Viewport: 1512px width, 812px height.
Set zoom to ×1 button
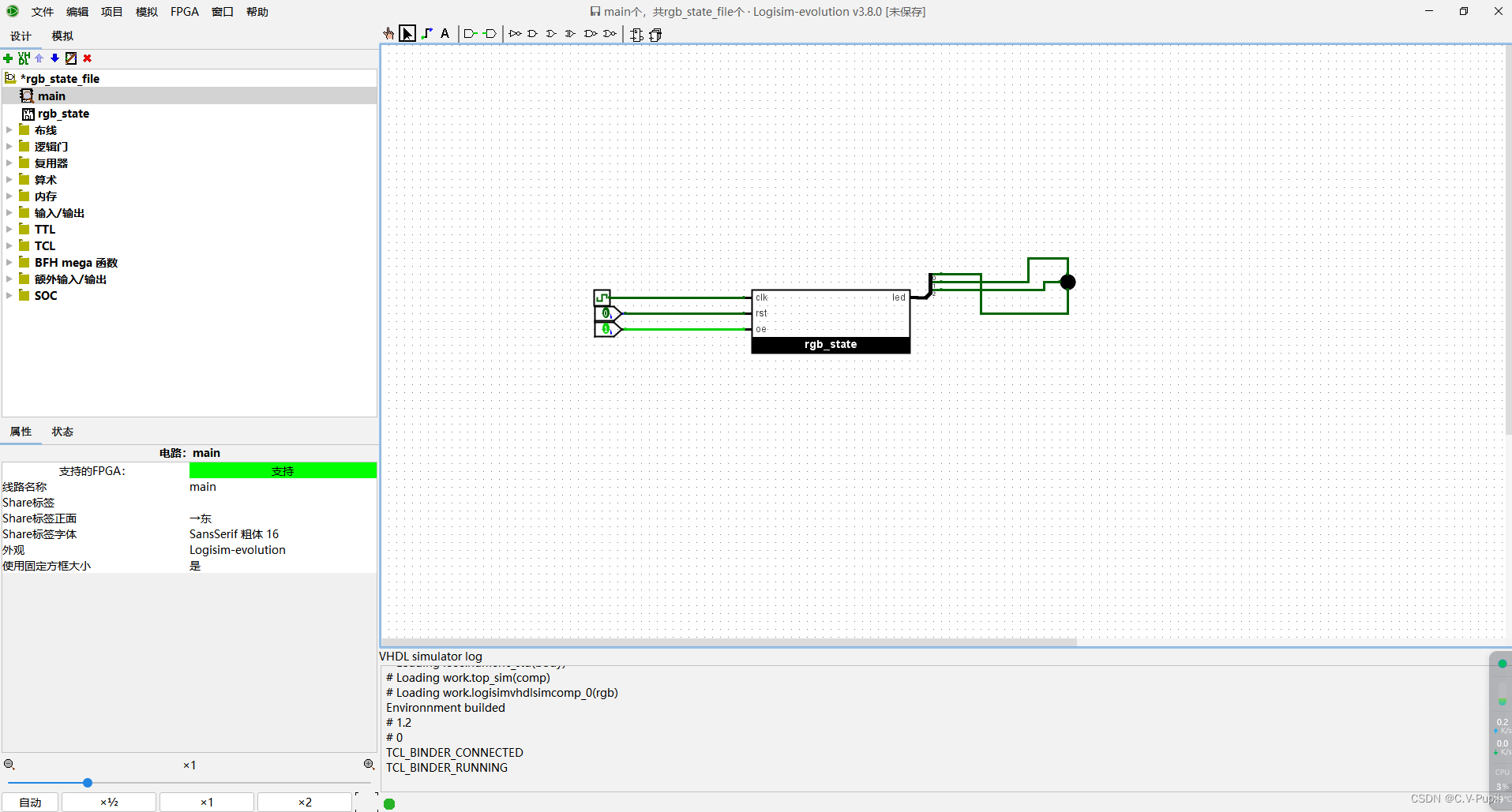[x=207, y=803]
